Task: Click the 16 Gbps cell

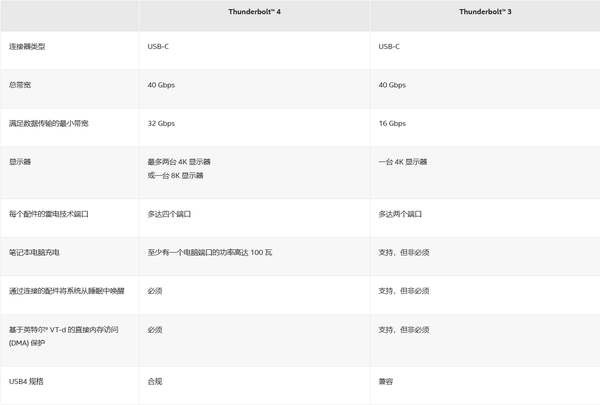Action: tap(392, 123)
